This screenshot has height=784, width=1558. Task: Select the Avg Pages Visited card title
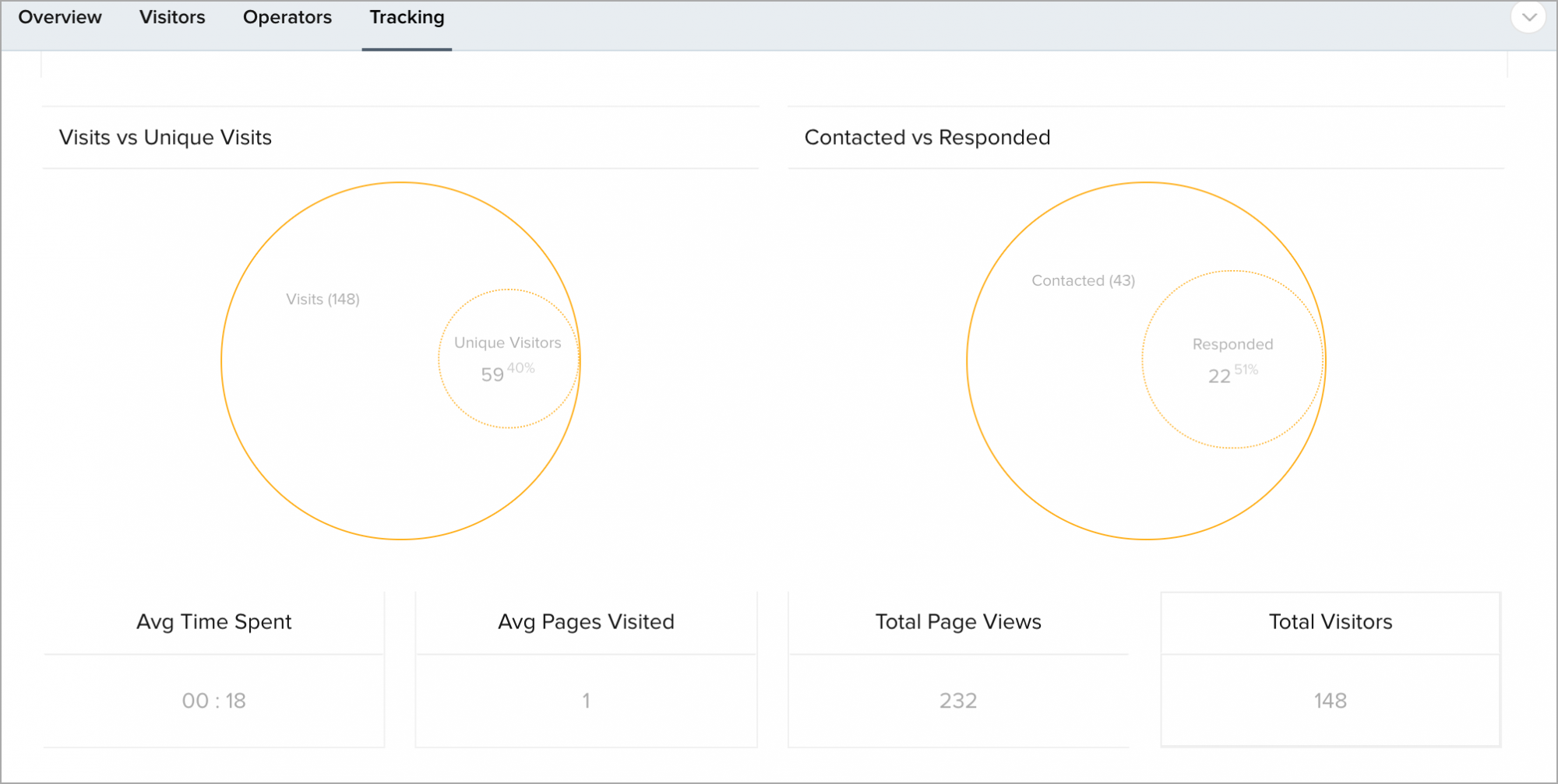(586, 622)
